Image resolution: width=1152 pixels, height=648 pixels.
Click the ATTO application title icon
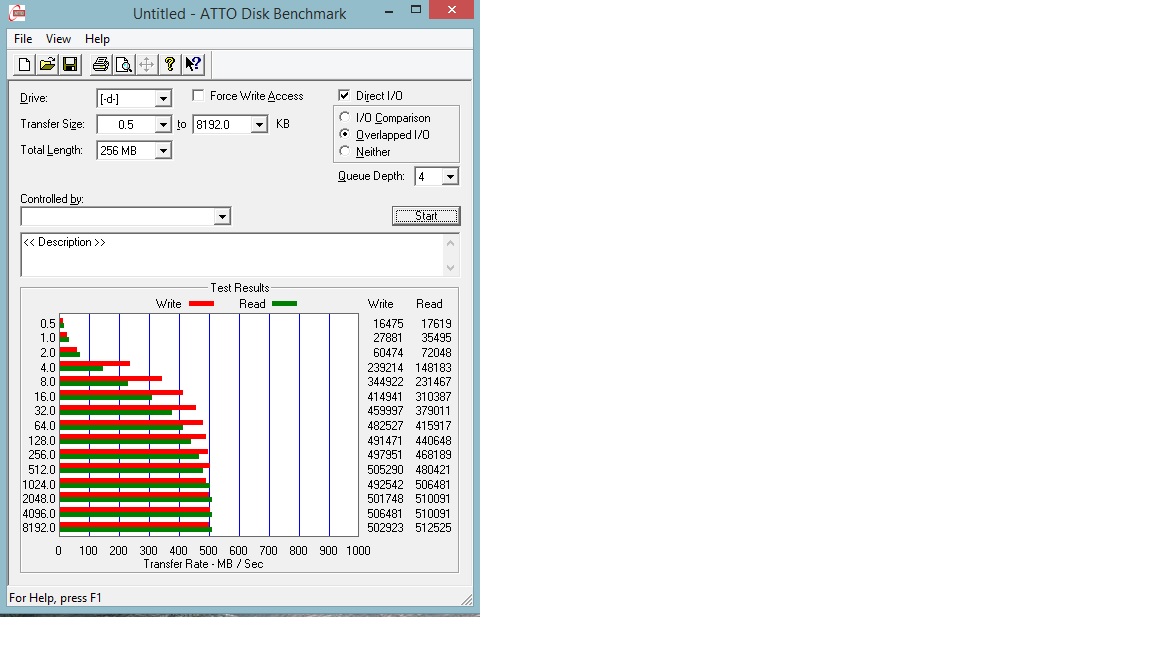point(18,12)
